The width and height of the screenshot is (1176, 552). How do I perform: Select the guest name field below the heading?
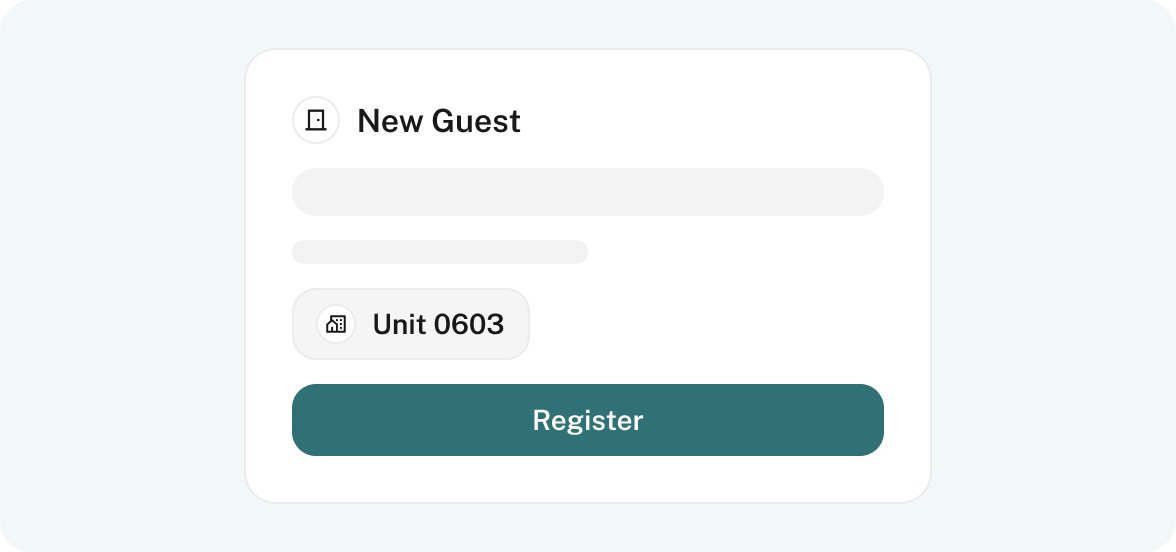click(588, 192)
